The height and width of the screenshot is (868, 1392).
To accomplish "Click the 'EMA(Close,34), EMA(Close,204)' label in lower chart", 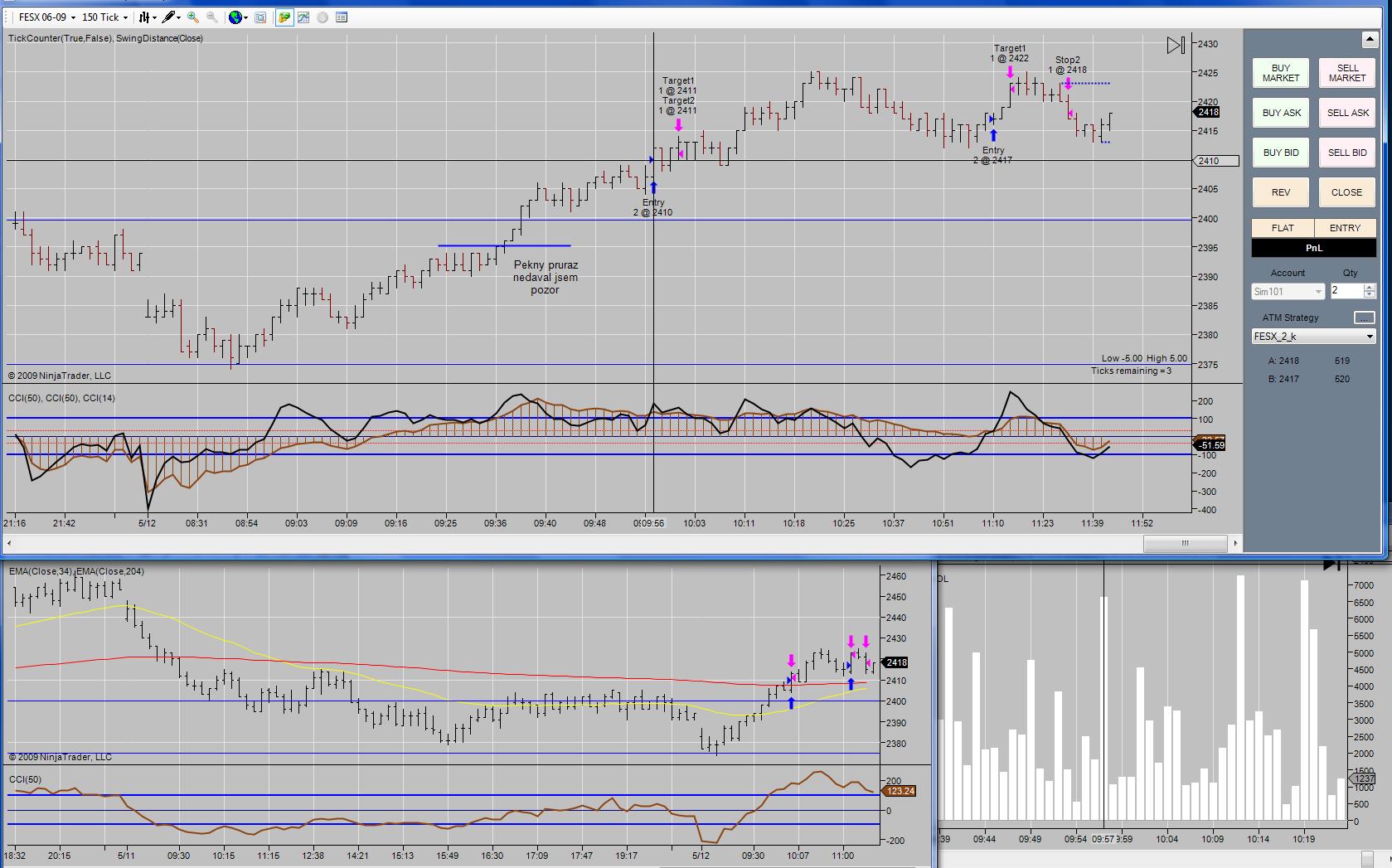I will coord(76,571).
